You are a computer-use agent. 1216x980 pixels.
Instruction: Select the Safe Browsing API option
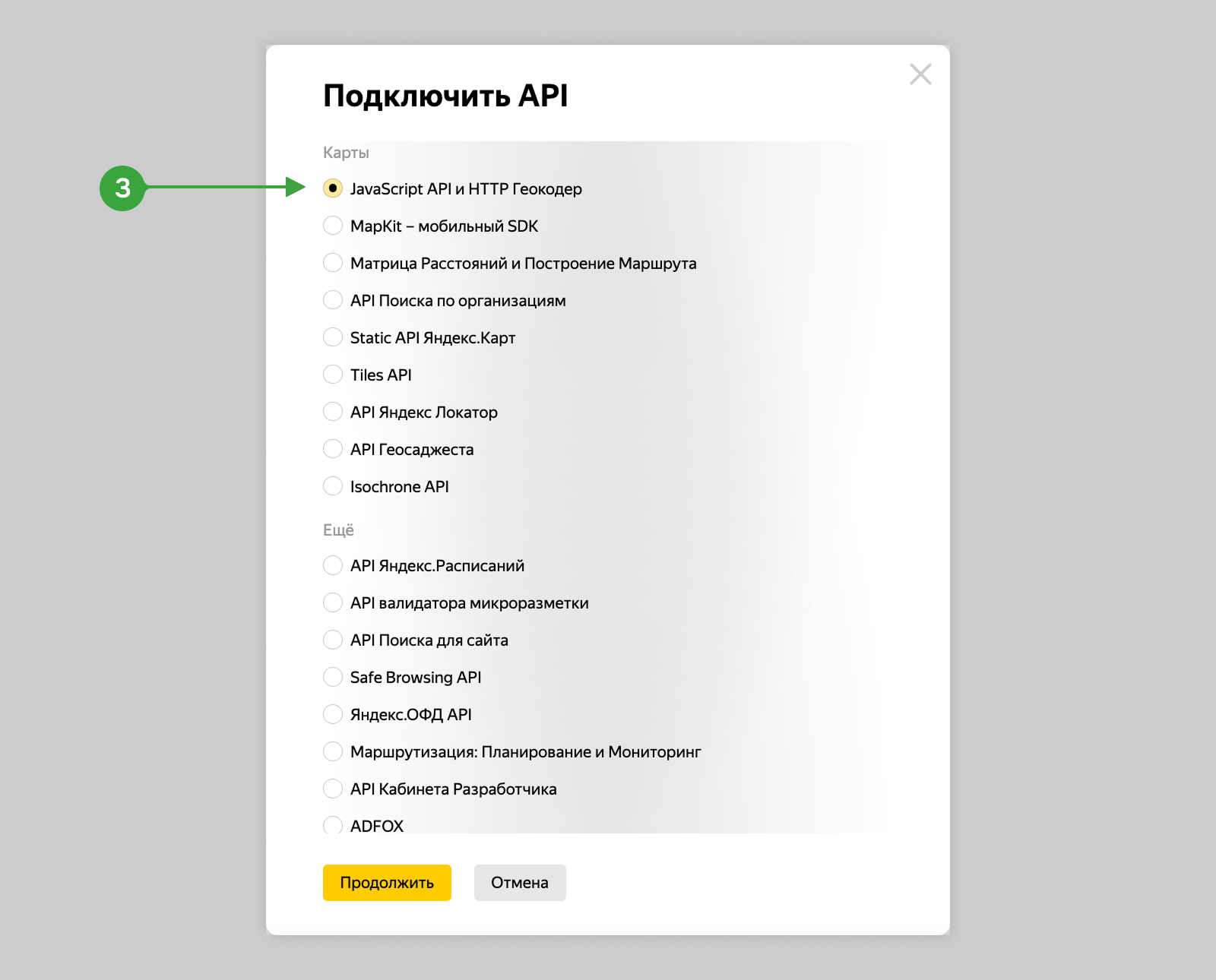click(333, 677)
